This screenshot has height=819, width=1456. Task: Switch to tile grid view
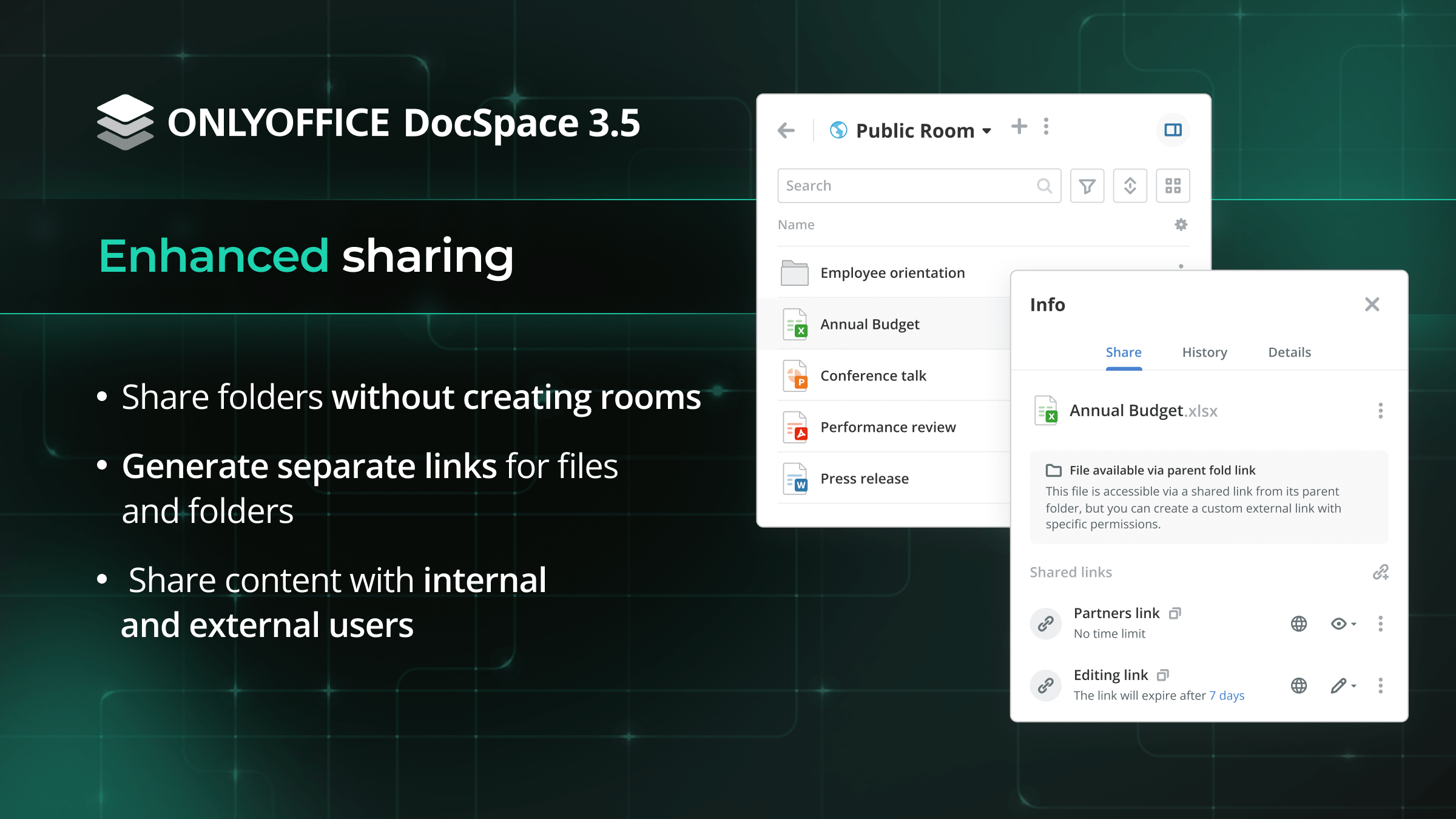[1173, 186]
